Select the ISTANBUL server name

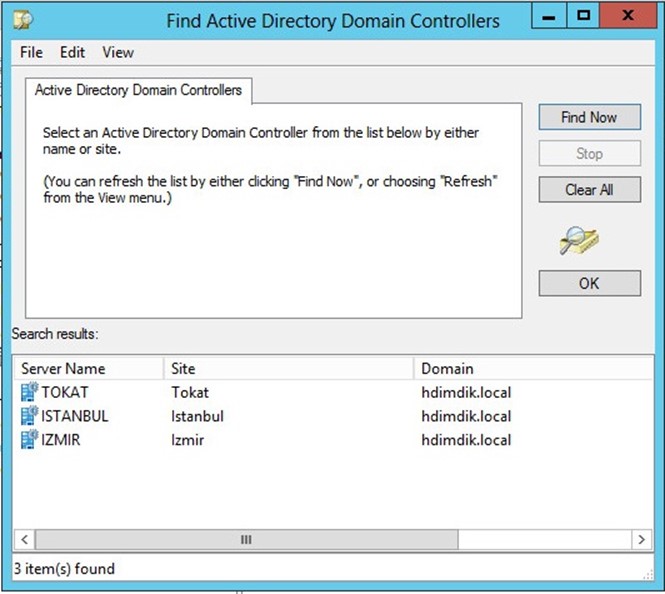(75, 416)
